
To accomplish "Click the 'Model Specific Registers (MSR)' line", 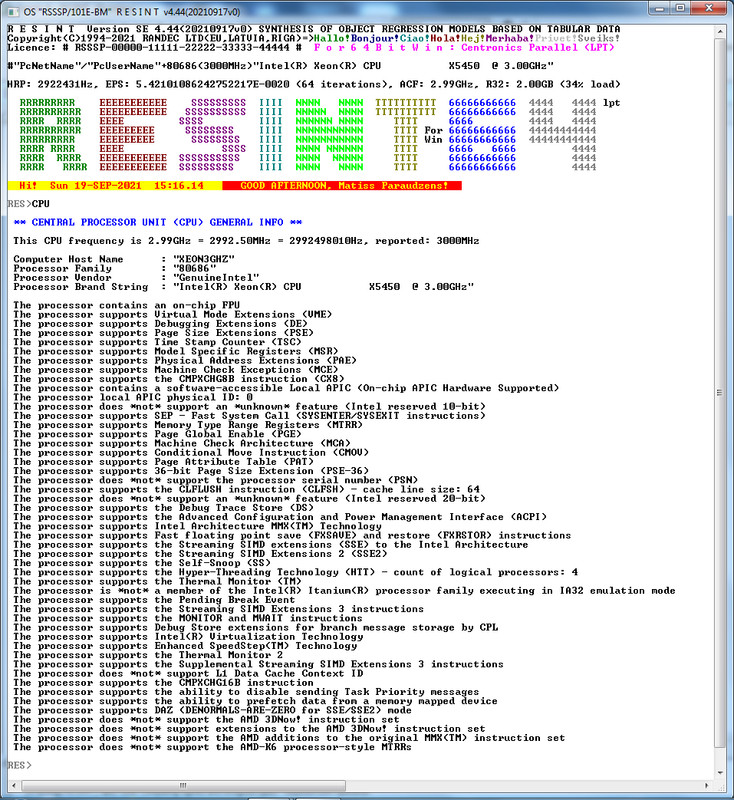I will coord(175,351).
